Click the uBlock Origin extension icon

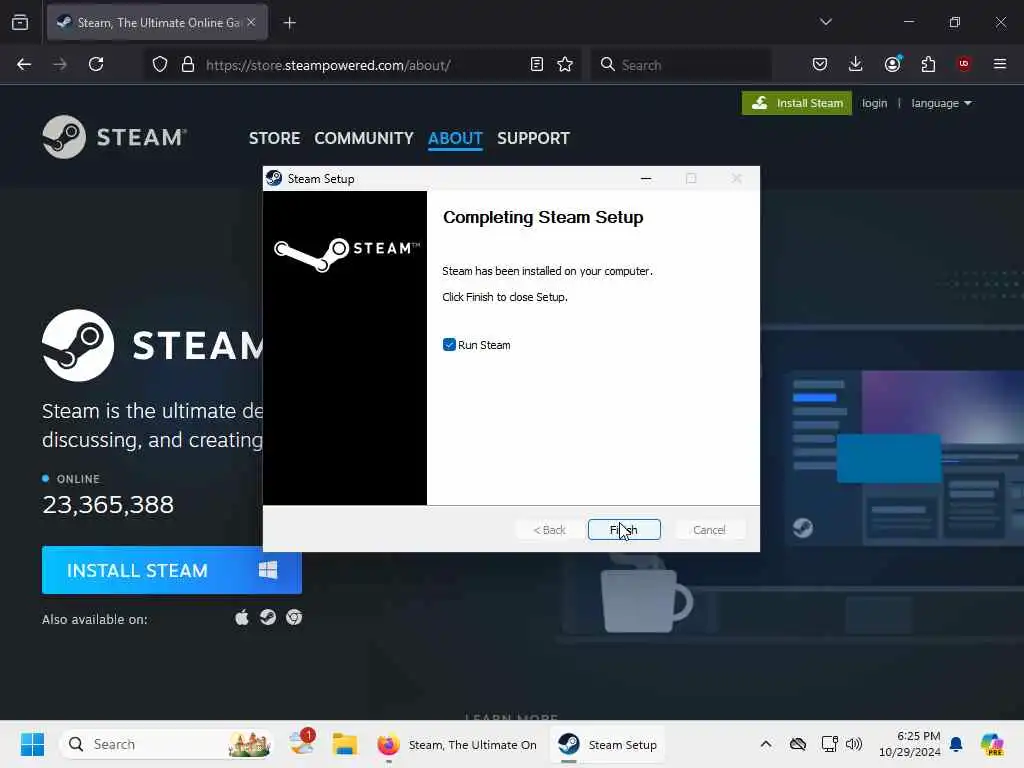pyautogui.click(x=964, y=64)
